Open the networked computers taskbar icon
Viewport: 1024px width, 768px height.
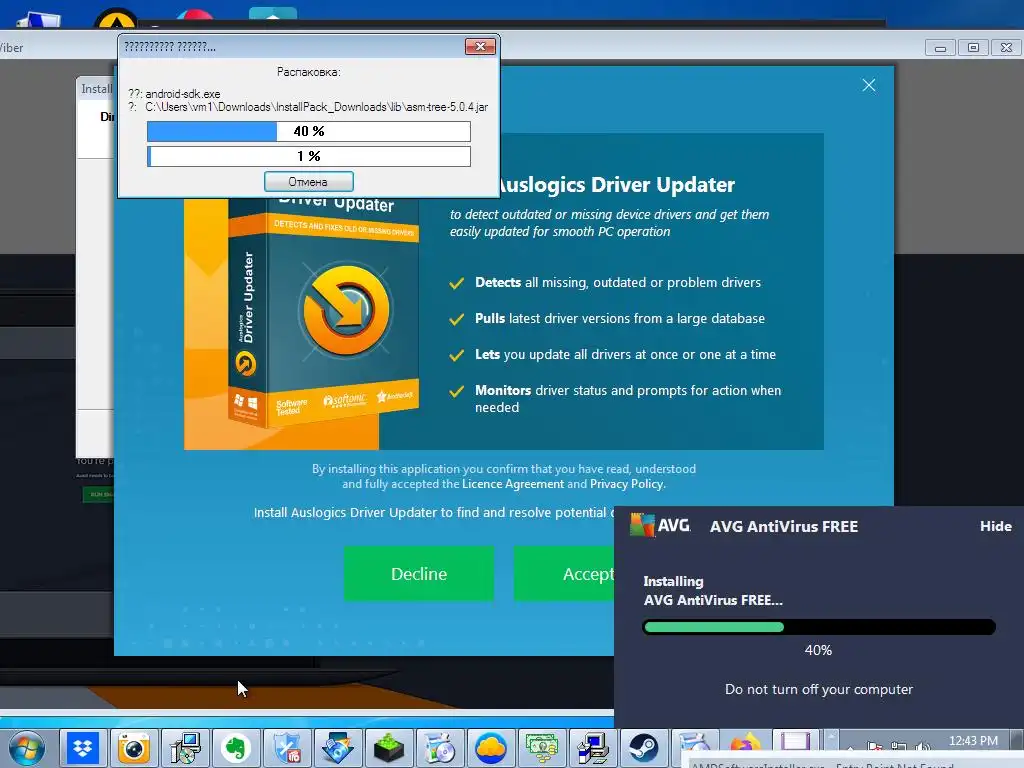coord(592,748)
